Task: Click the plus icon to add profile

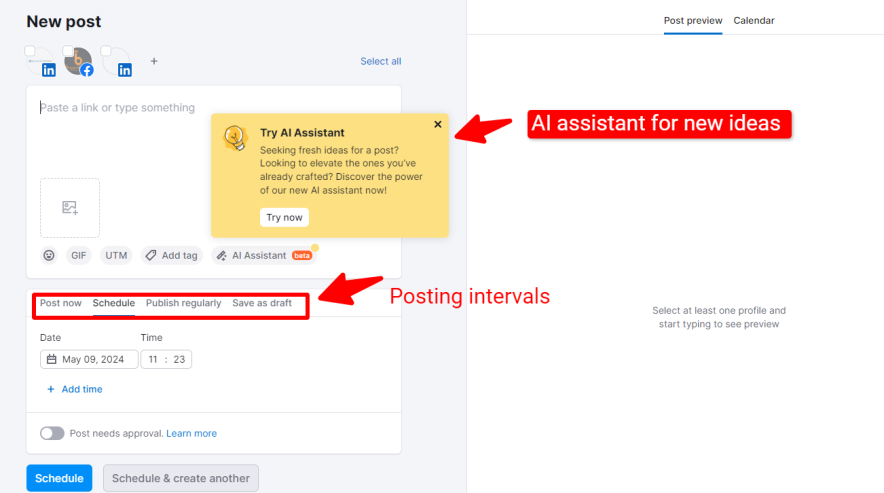Action: pos(154,61)
